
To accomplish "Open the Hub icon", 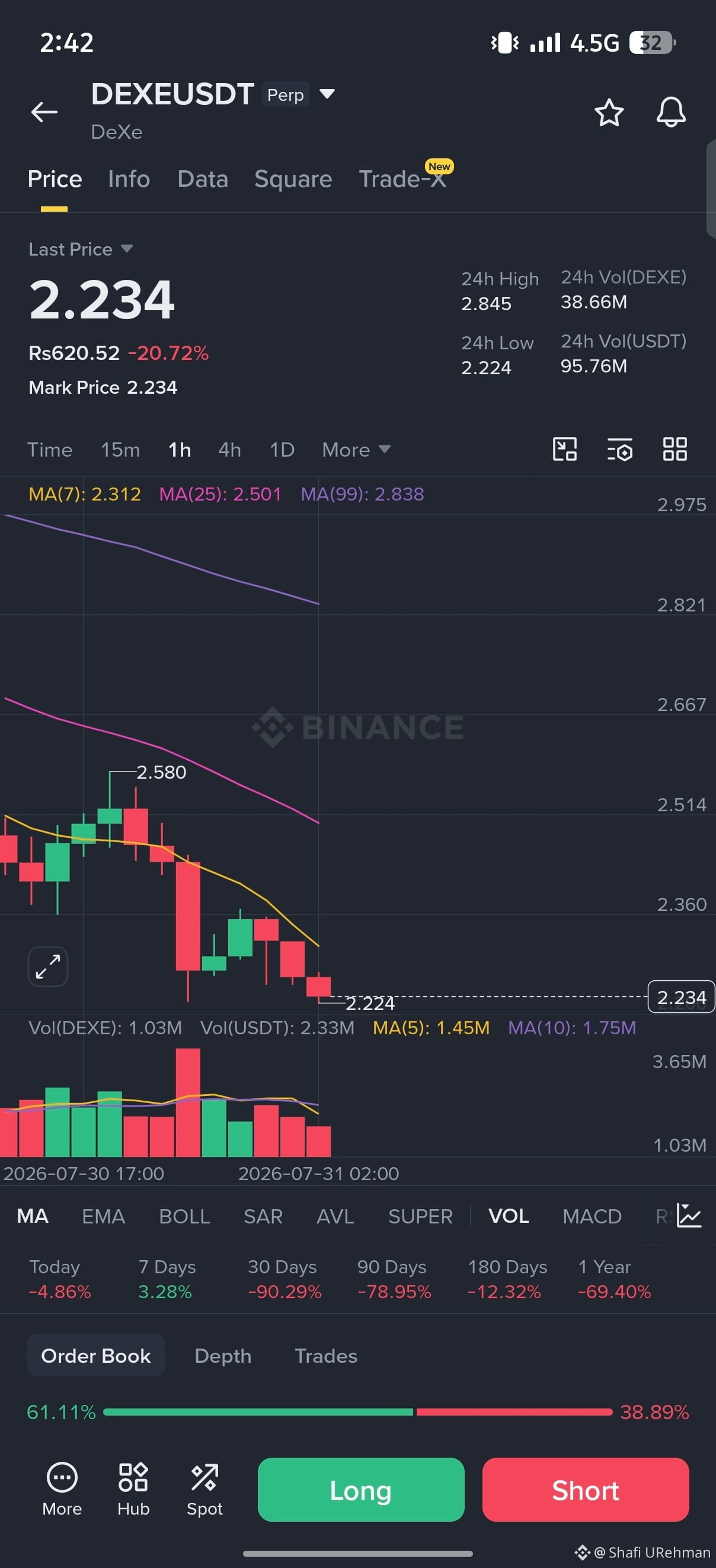I will pyautogui.click(x=133, y=1489).
